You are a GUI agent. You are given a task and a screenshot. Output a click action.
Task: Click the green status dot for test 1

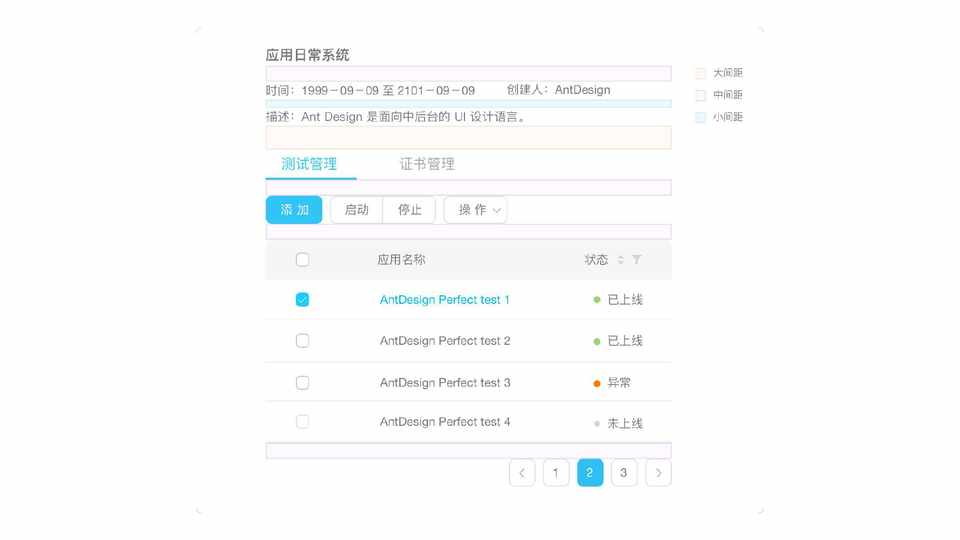click(597, 300)
